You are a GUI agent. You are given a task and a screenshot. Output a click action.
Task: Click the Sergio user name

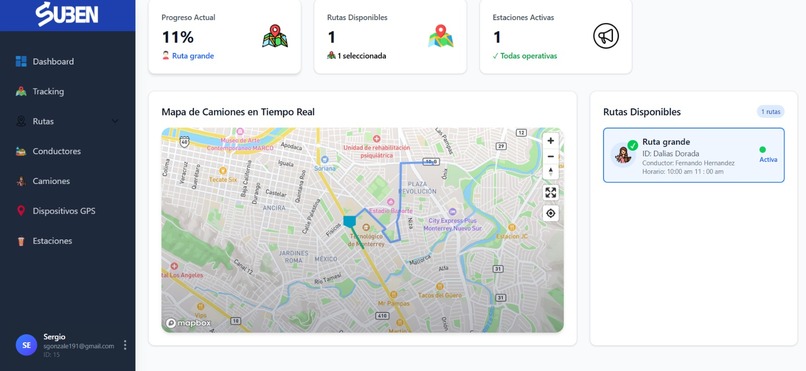click(x=54, y=337)
